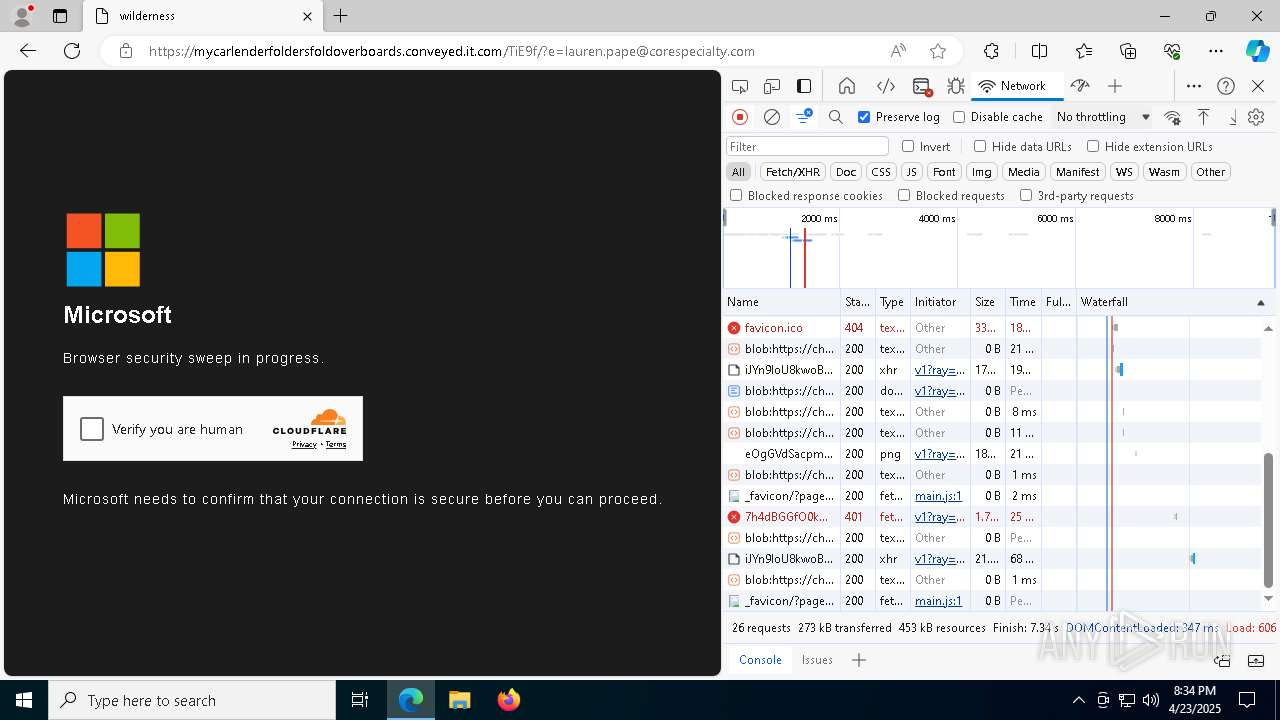Viewport: 1280px width, 720px height.
Task: Show hidden tray icons chevron
Action: (x=1078, y=700)
